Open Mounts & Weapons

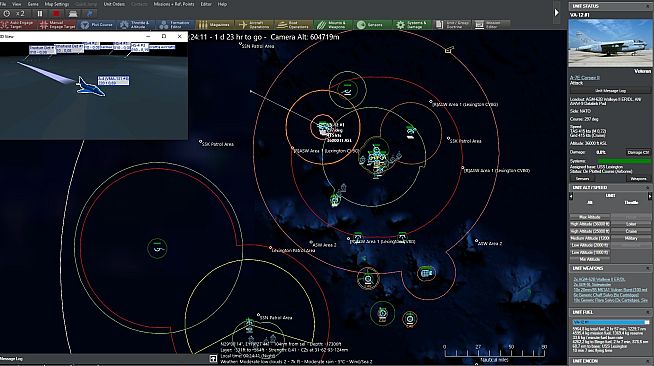333,25
